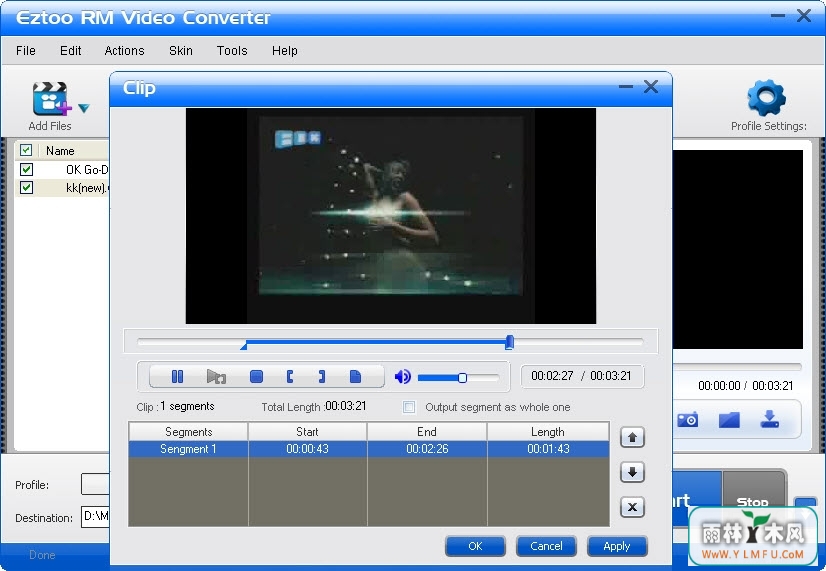Play the selected segment button
826x571 pixels.
tap(216, 376)
